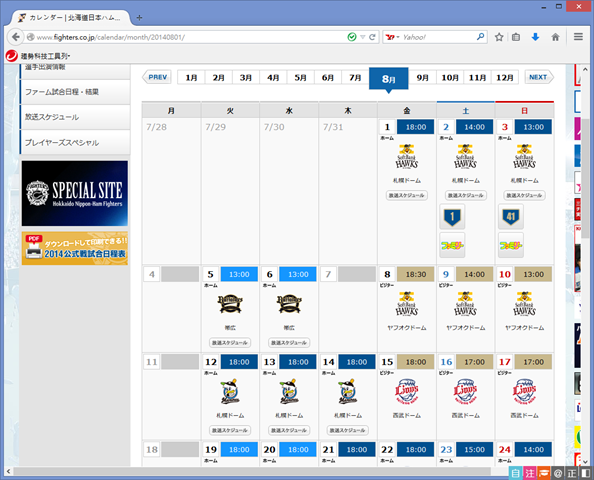Viewport: 594px width, 480px height.
Task: Open the SPECIAL SITE banner
Action: 75,193
